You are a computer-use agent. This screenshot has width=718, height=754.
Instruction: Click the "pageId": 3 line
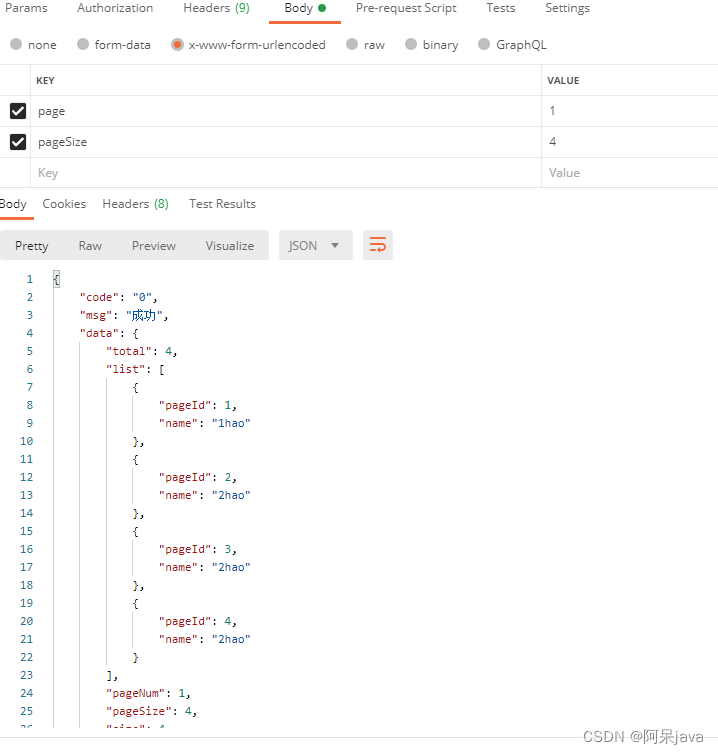198,550
